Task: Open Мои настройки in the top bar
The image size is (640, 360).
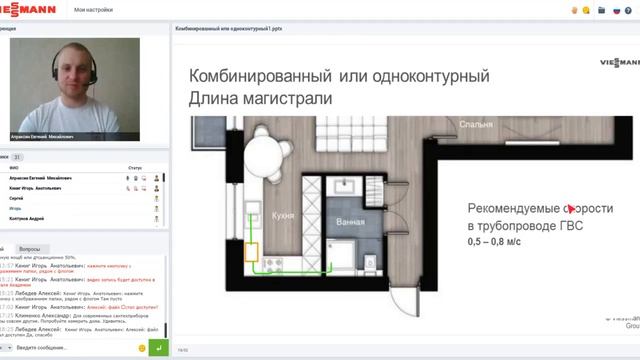Action: (93, 10)
